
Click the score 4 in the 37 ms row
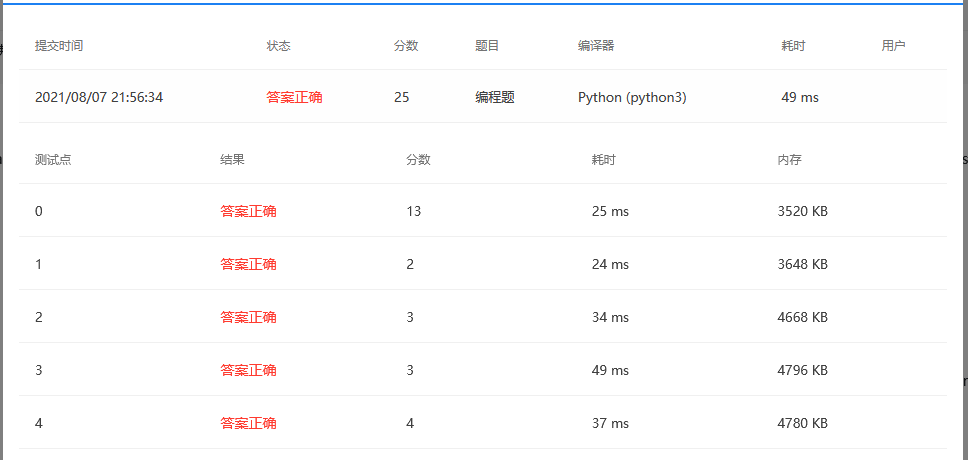[410, 424]
